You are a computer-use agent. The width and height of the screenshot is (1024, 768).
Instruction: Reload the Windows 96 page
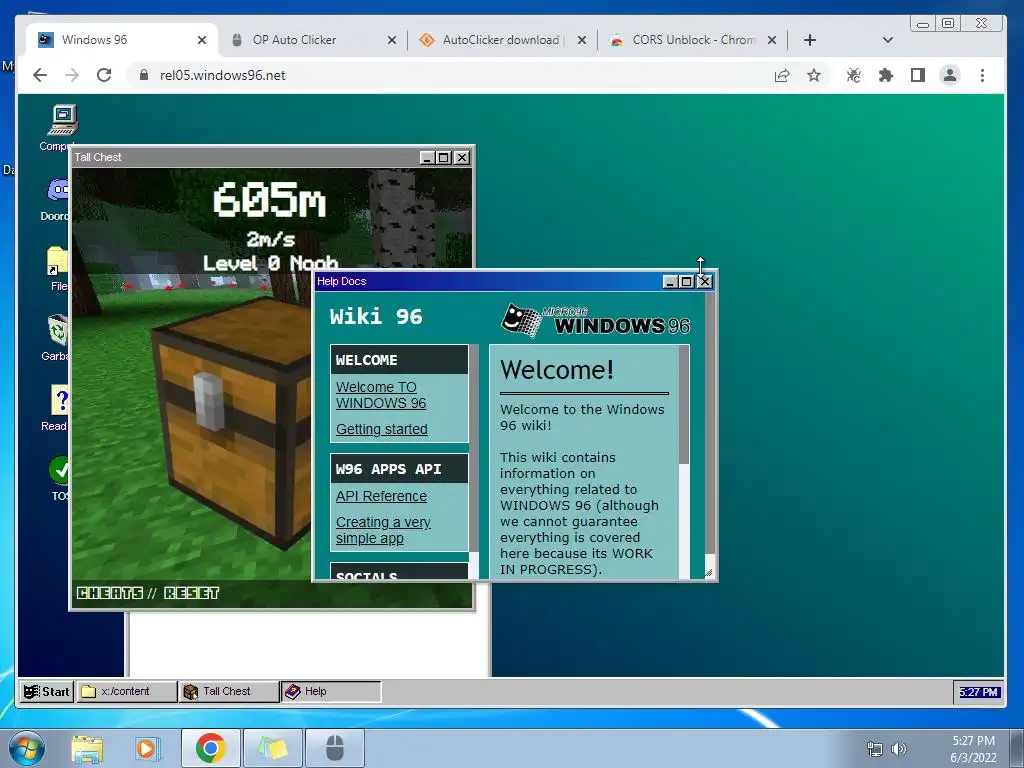(x=104, y=75)
